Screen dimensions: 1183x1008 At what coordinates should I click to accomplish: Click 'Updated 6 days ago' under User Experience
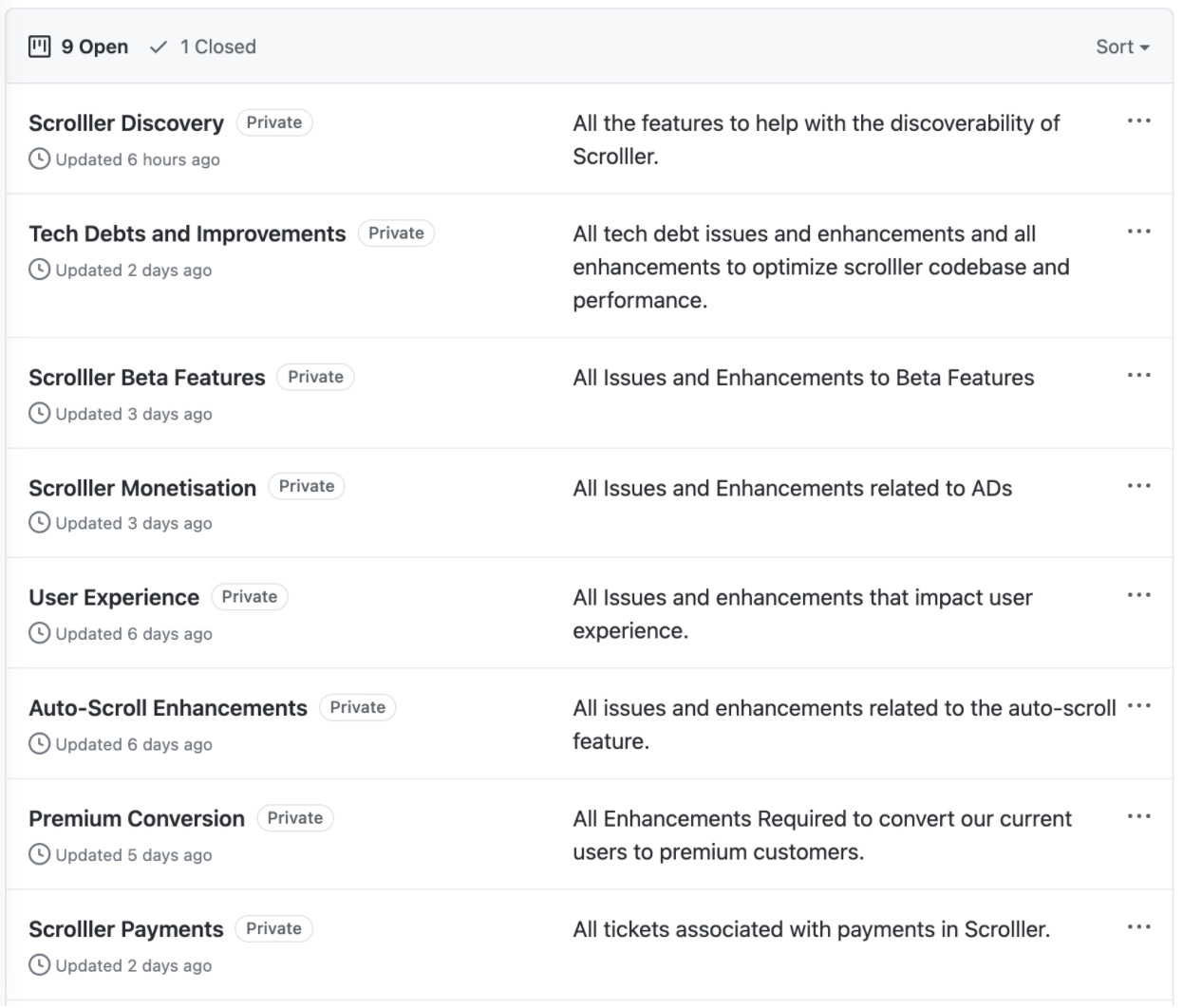pos(134,634)
